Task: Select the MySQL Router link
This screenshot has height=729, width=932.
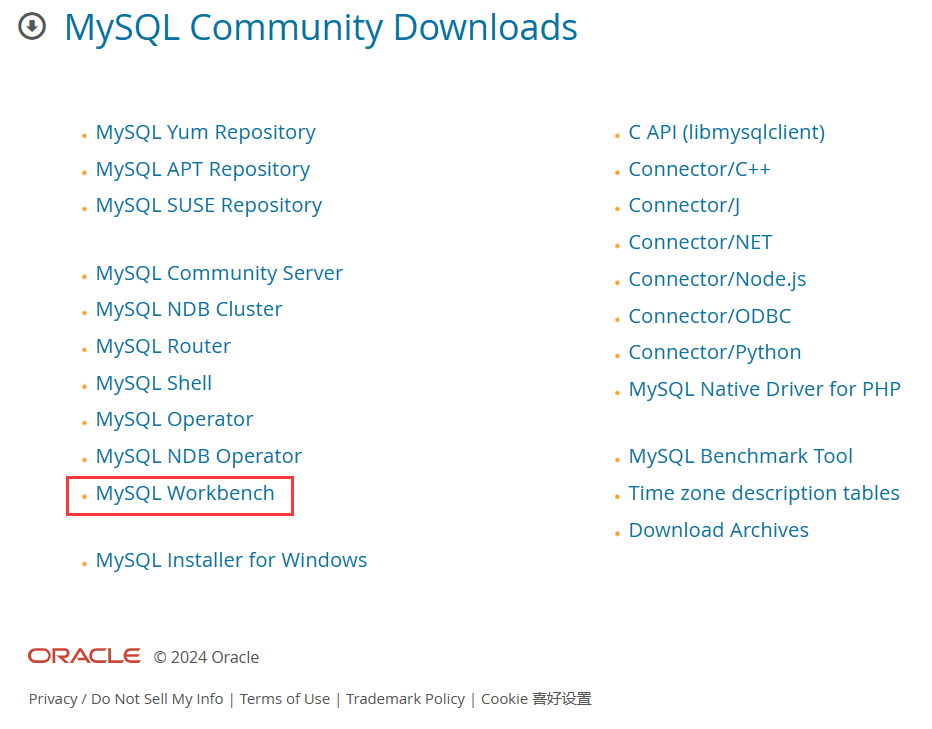Action: [x=163, y=346]
